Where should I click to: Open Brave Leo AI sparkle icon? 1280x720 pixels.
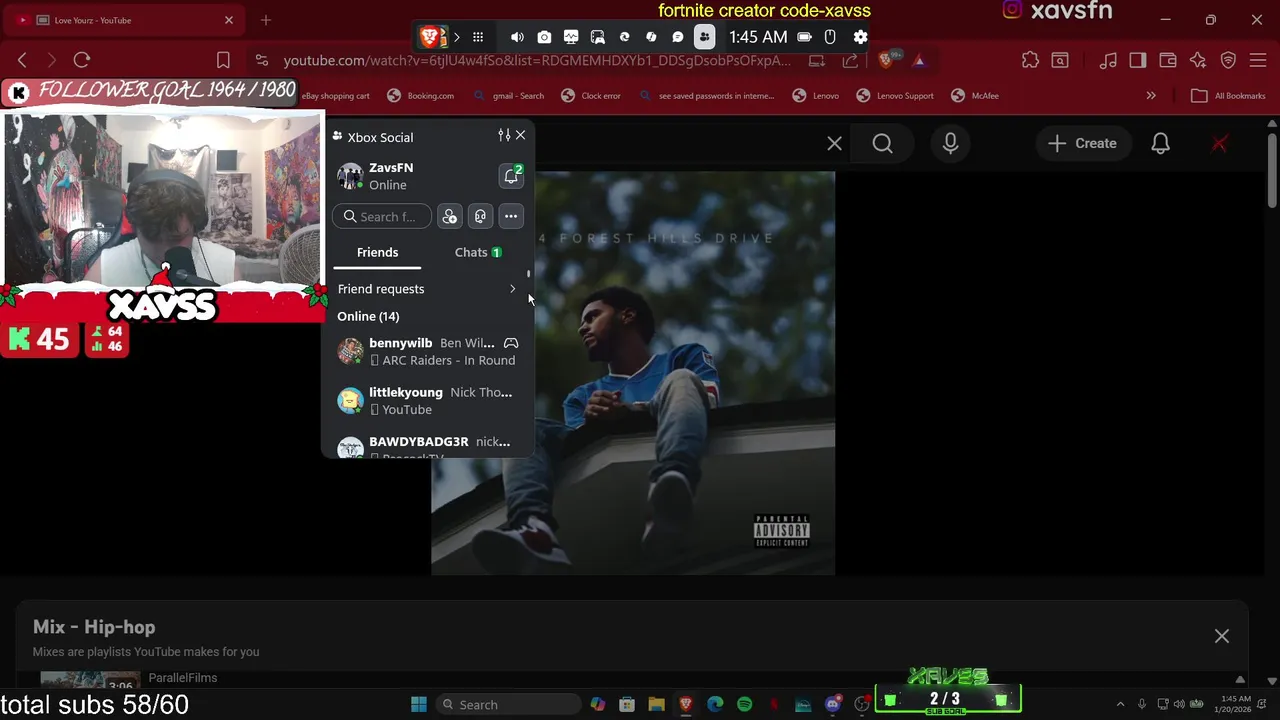pyautogui.click(x=1198, y=60)
